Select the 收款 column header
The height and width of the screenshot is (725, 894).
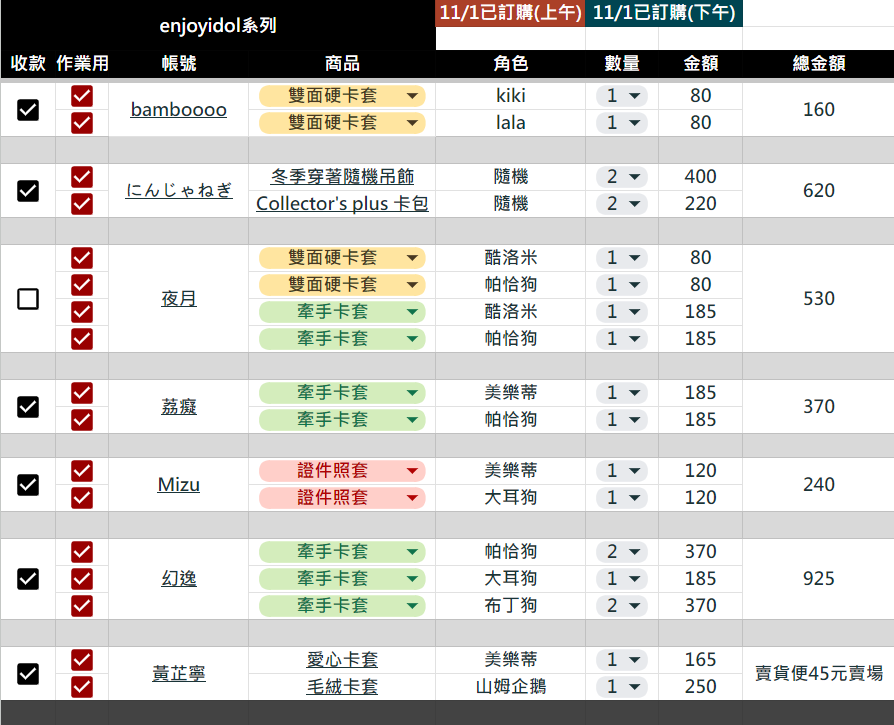point(28,63)
